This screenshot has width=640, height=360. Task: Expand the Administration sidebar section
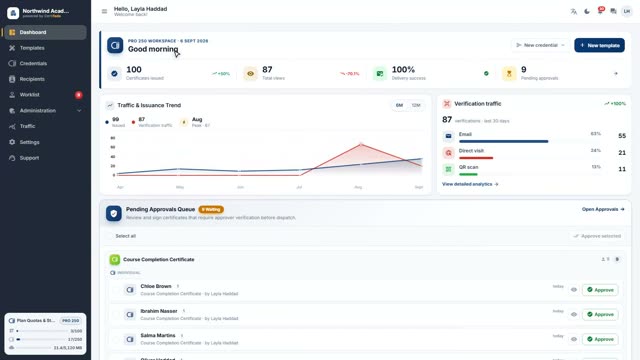point(45,111)
